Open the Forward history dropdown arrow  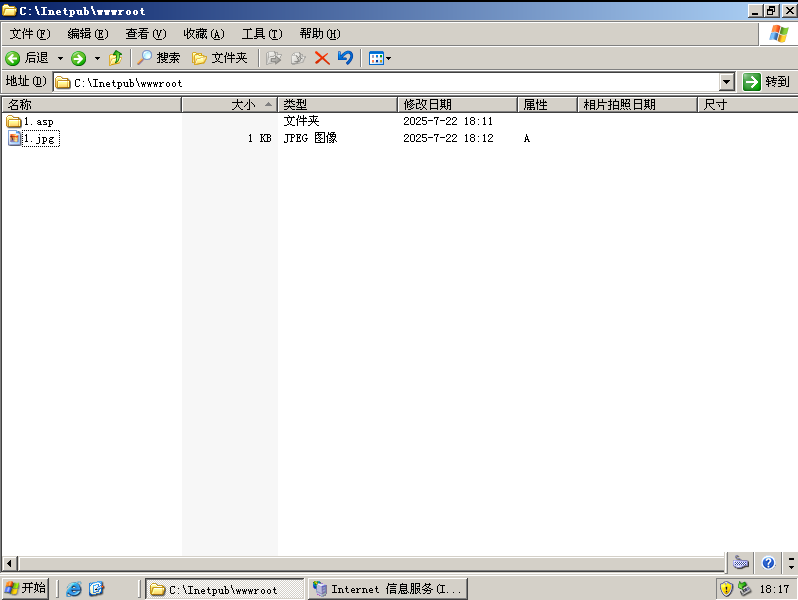97,59
